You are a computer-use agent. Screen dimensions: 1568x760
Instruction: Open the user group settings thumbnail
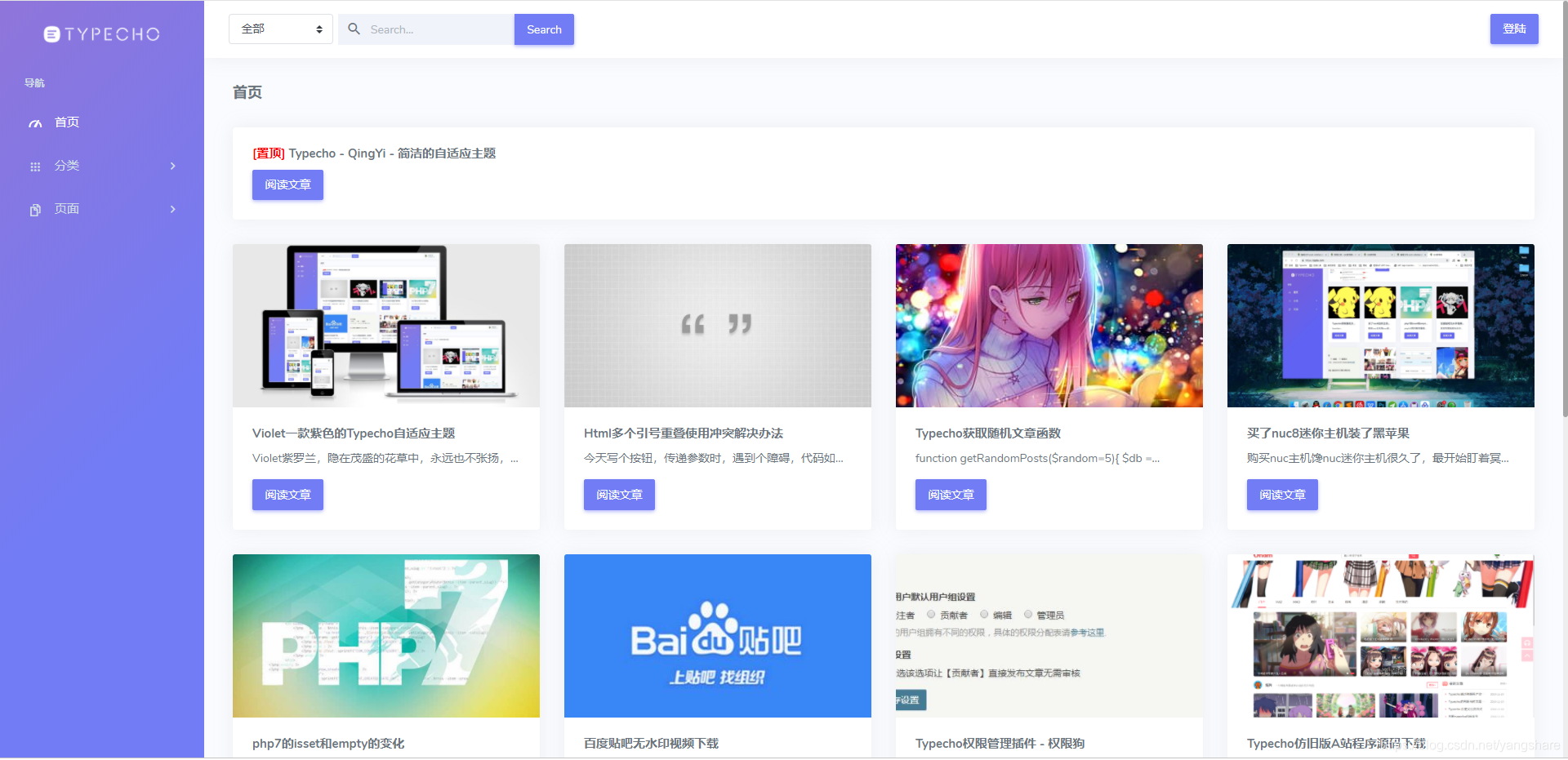click(1049, 636)
